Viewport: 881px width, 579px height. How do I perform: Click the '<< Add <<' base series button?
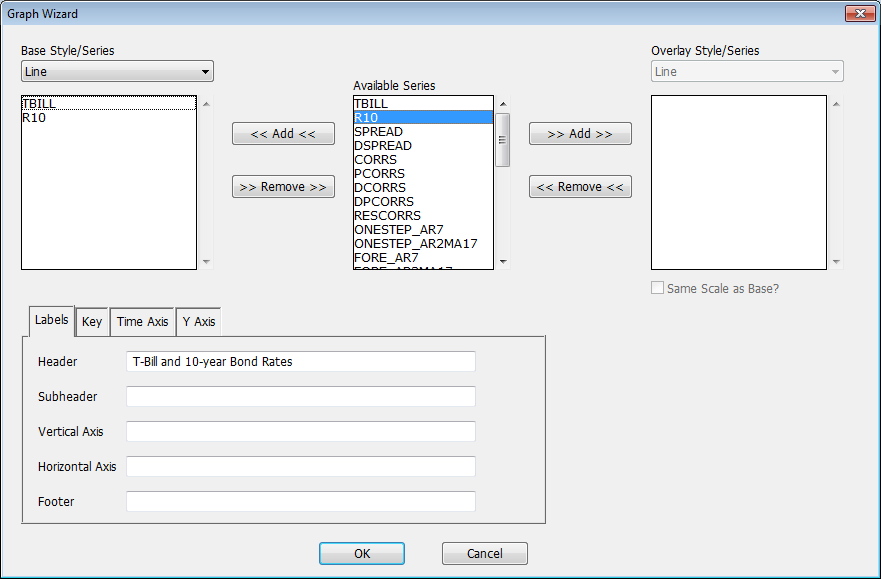tap(283, 134)
